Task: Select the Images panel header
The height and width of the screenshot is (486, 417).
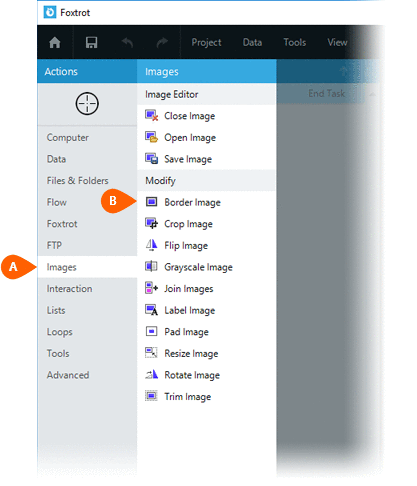Action: tap(207, 71)
